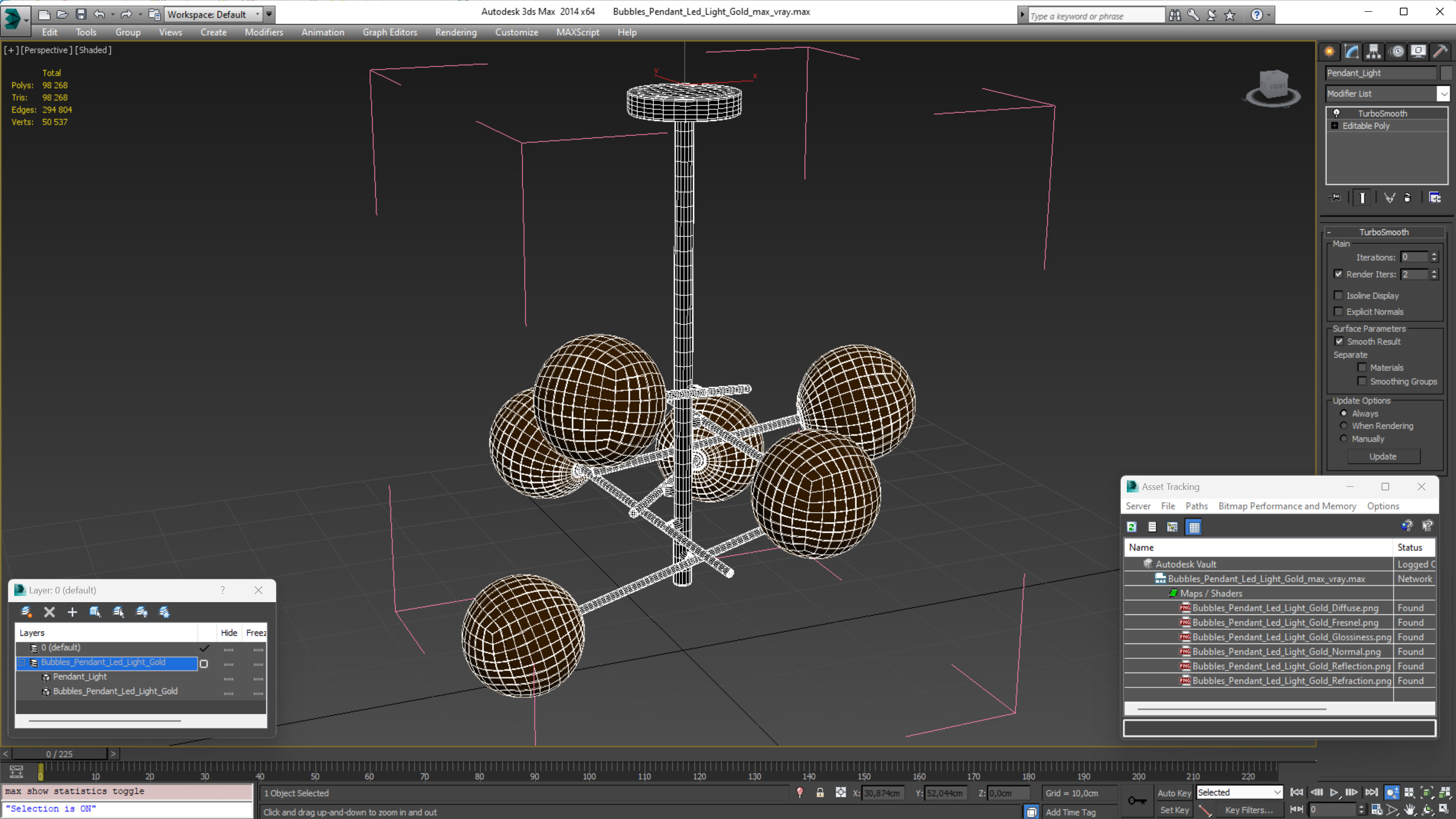
Task: Open the Display command panel tab
Action: pos(1418,52)
